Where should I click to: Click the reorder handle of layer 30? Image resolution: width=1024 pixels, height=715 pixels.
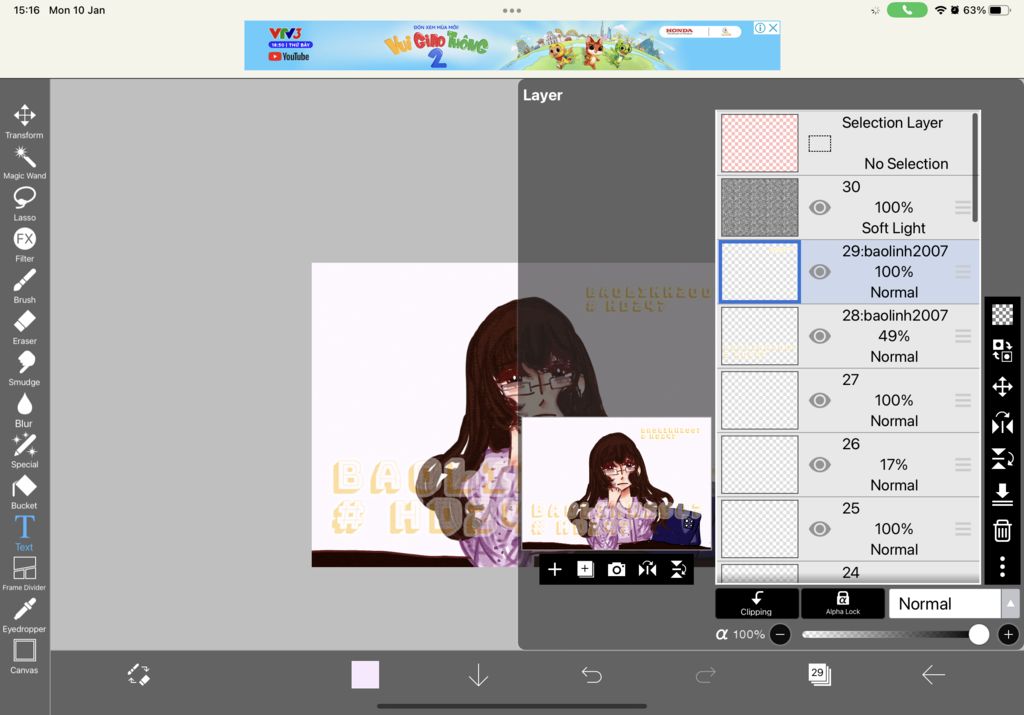click(963, 208)
